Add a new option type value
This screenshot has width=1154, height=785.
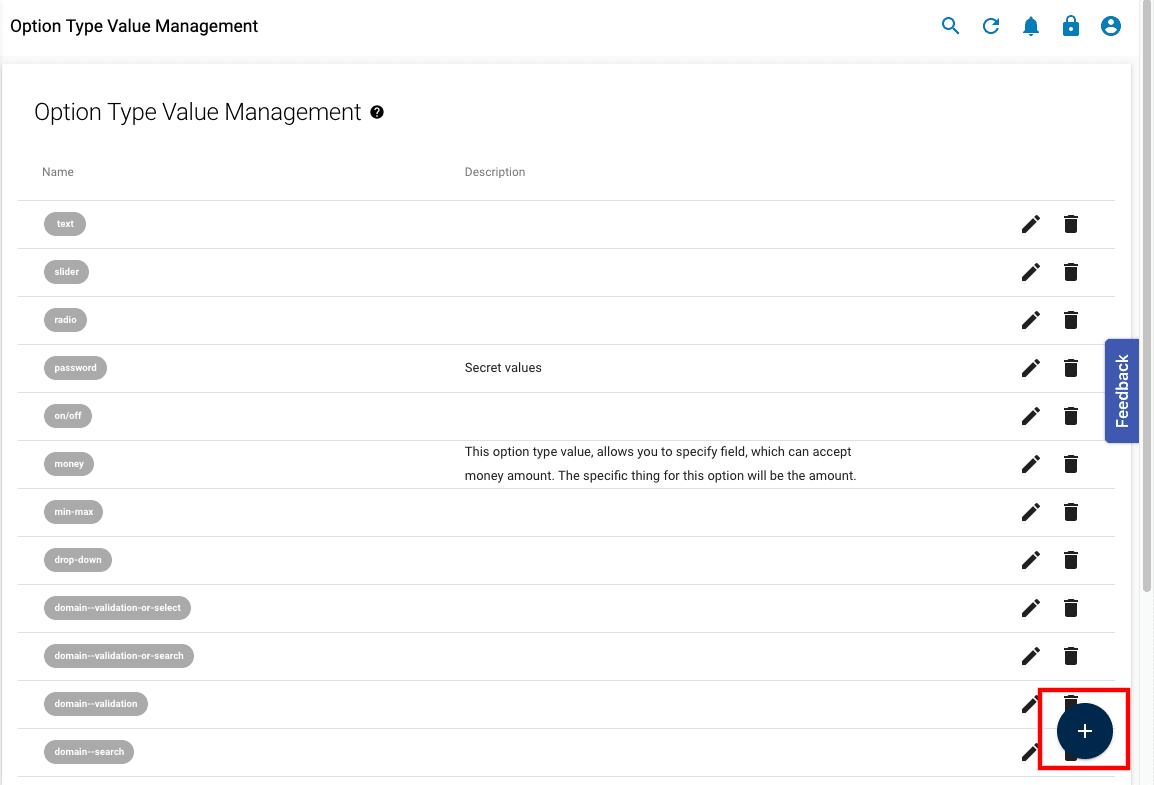(1084, 731)
